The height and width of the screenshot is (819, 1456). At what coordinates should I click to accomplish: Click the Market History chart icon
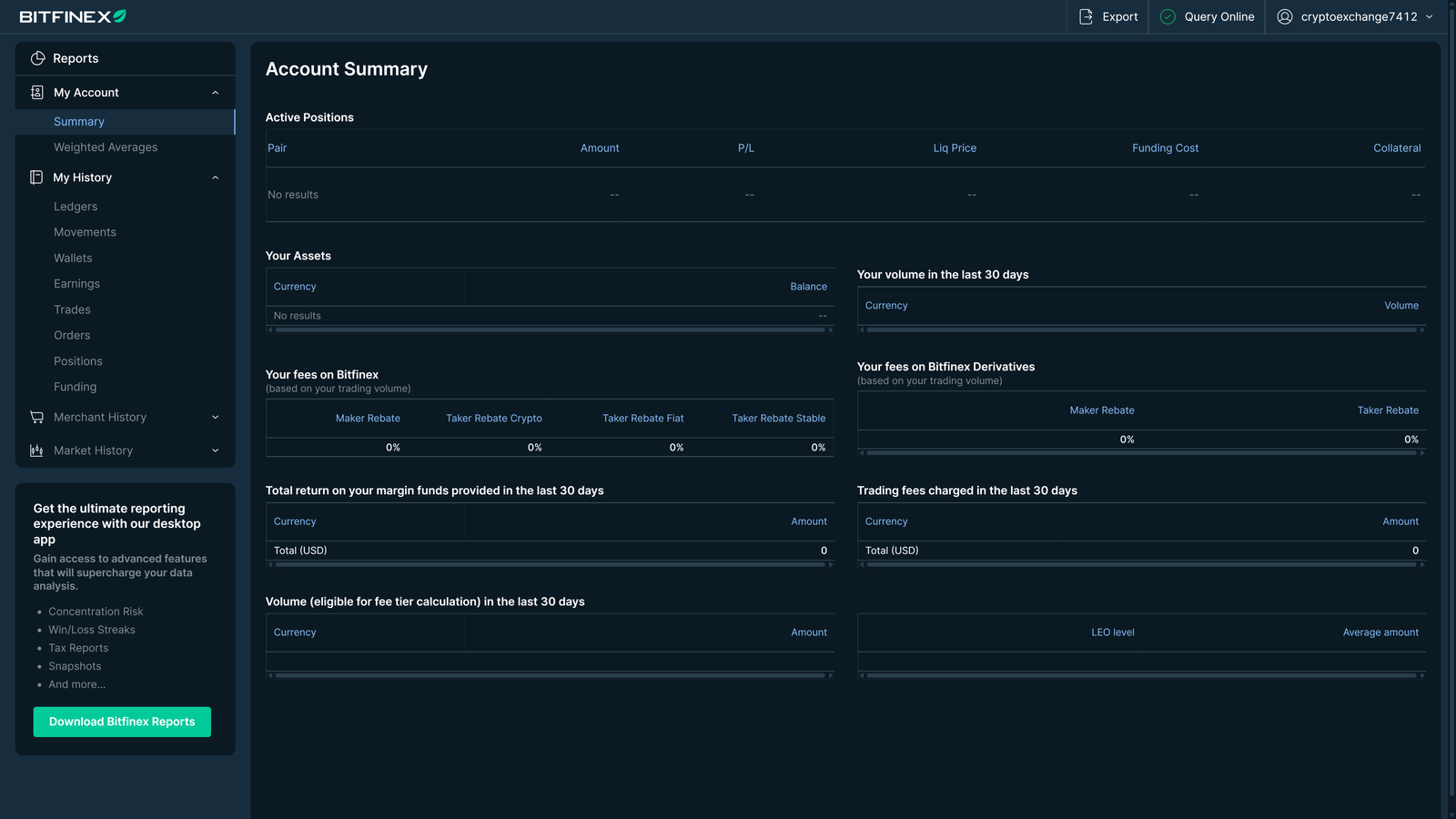pyautogui.click(x=36, y=450)
